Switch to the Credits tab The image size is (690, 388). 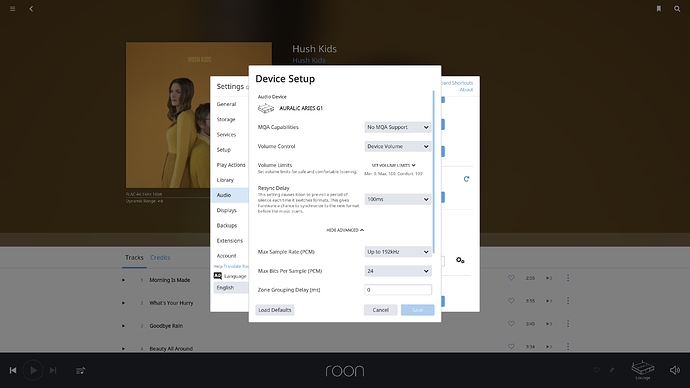[x=160, y=258]
